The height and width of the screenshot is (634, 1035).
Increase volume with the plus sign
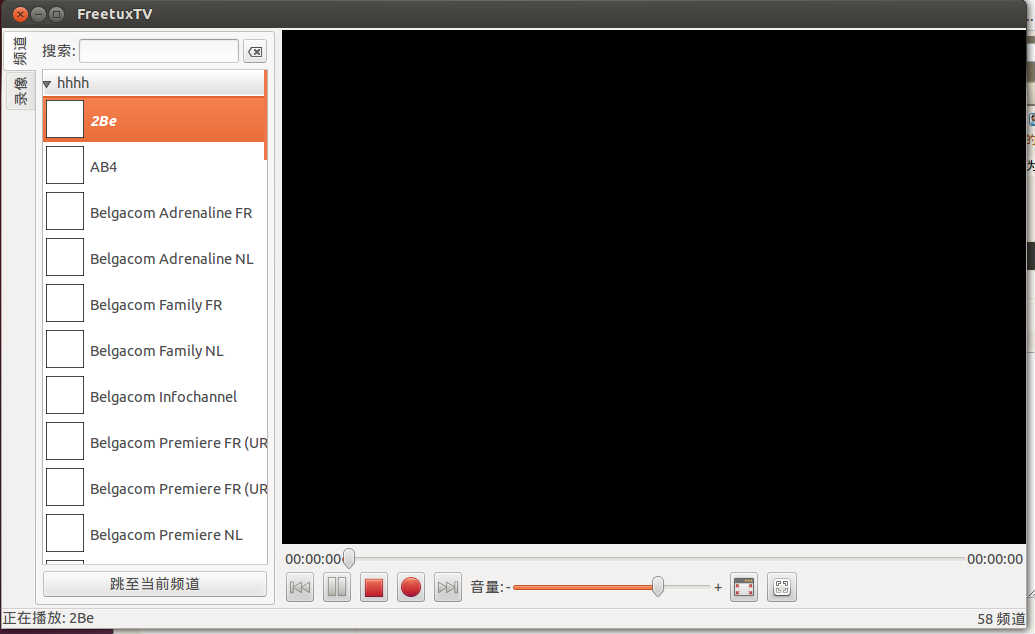click(x=718, y=587)
